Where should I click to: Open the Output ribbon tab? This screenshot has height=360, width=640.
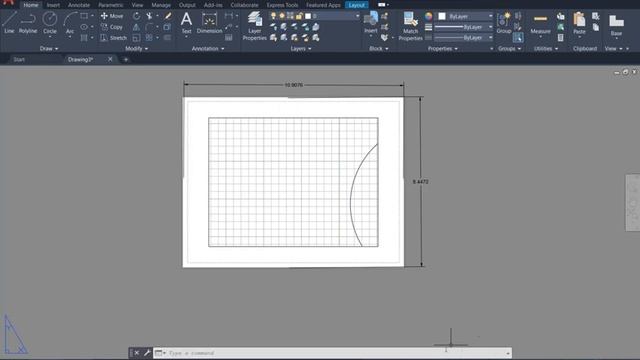pyautogui.click(x=187, y=5)
